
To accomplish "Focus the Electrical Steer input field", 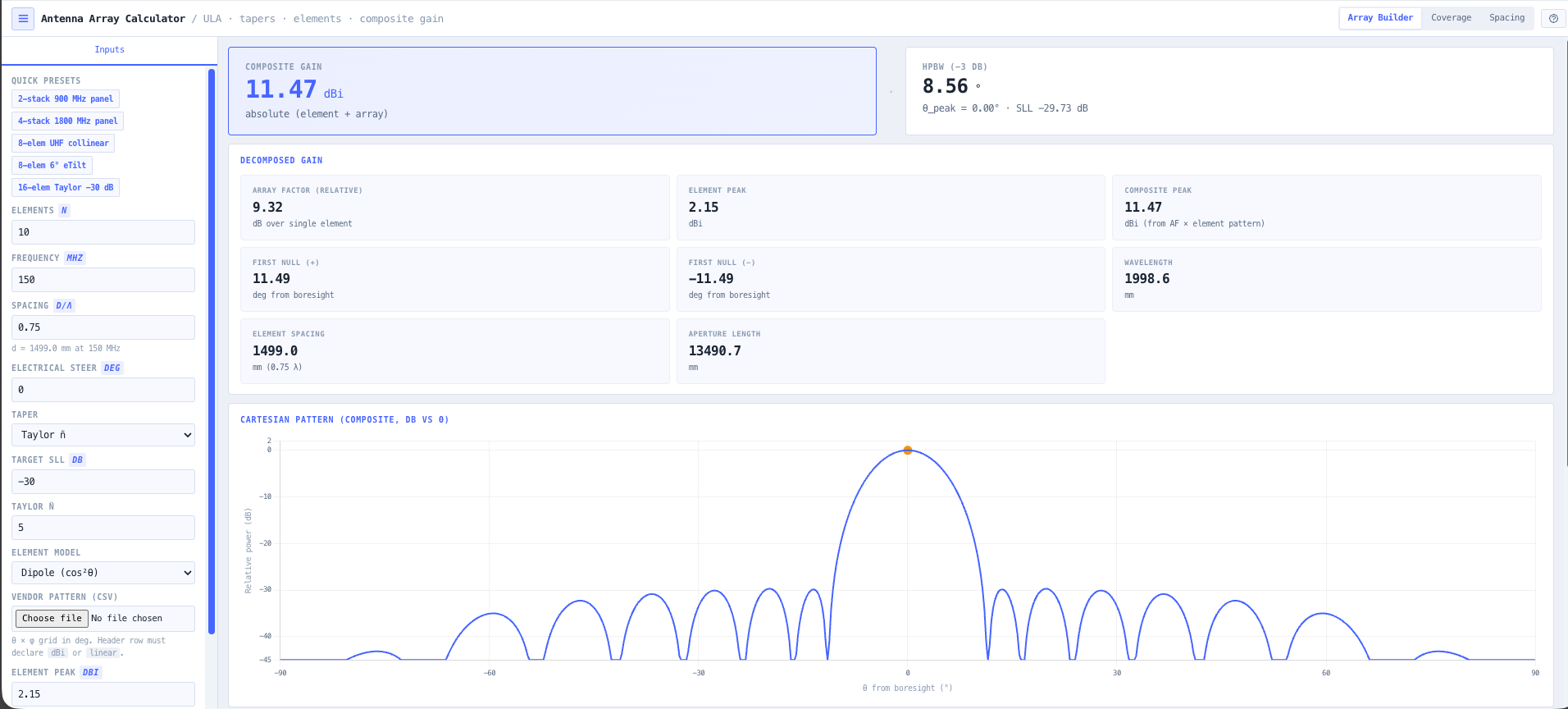I will click(103, 390).
